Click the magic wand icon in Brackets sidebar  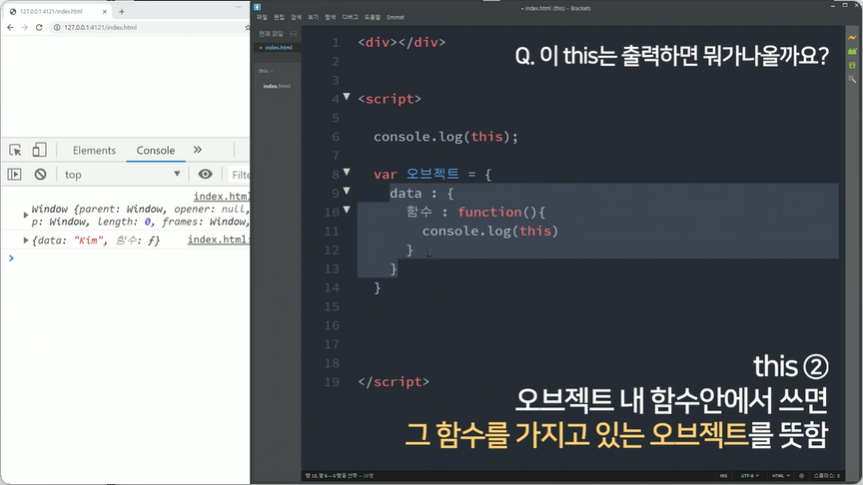point(852,79)
